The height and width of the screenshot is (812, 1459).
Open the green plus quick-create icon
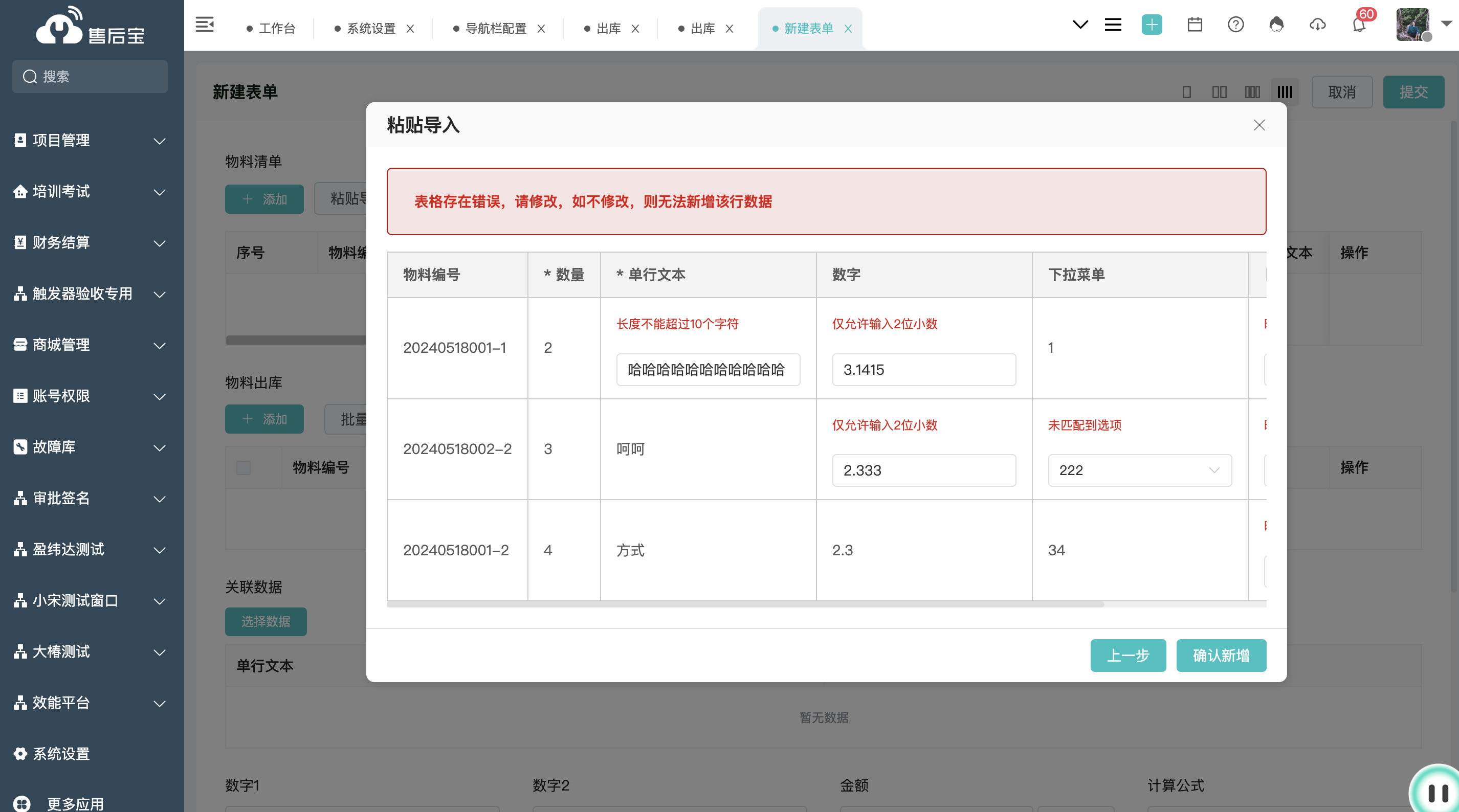point(1152,25)
